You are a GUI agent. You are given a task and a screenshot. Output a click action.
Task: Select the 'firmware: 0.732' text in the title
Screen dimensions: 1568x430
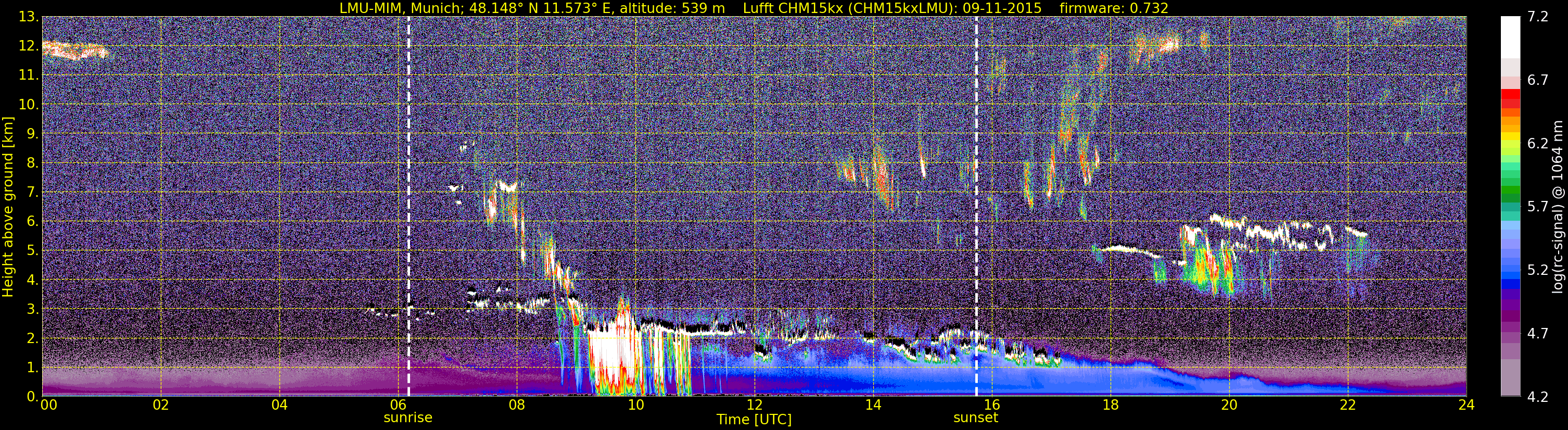click(x=1114, y=8)
